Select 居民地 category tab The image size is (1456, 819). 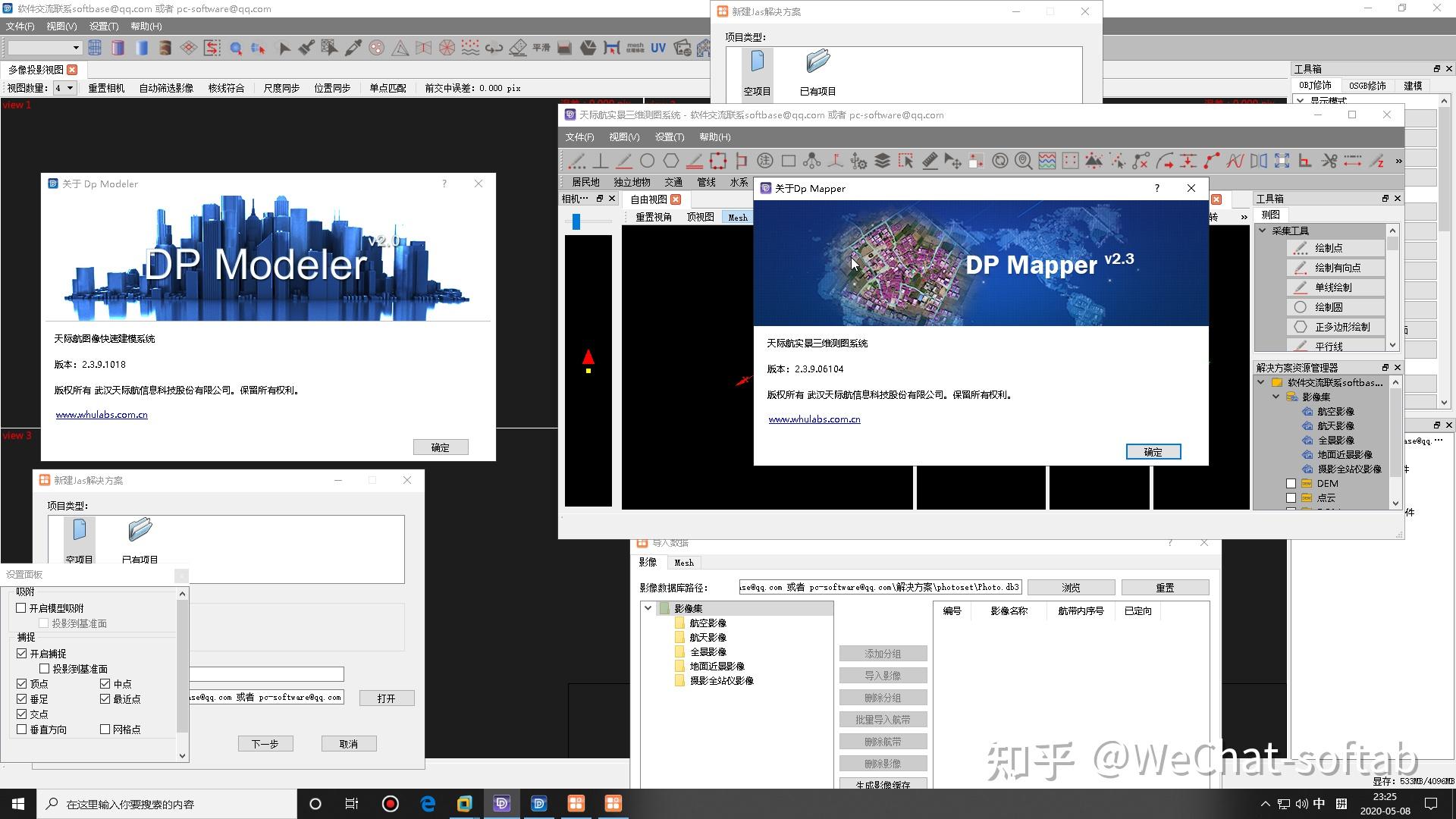pyautogui.click(x=585, y=182)
